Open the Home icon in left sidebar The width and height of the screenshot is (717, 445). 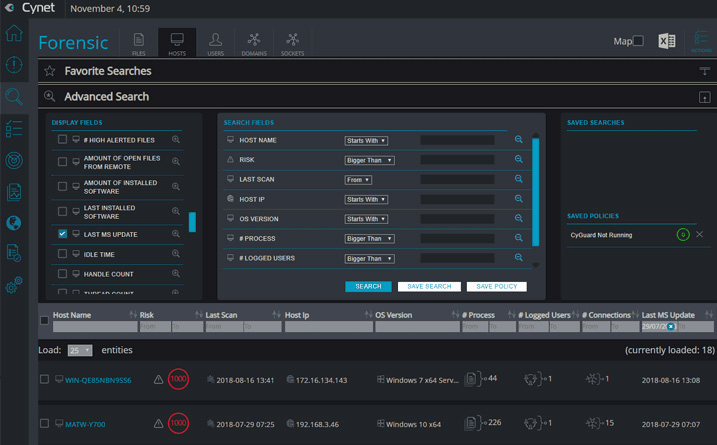click(14, 33)
